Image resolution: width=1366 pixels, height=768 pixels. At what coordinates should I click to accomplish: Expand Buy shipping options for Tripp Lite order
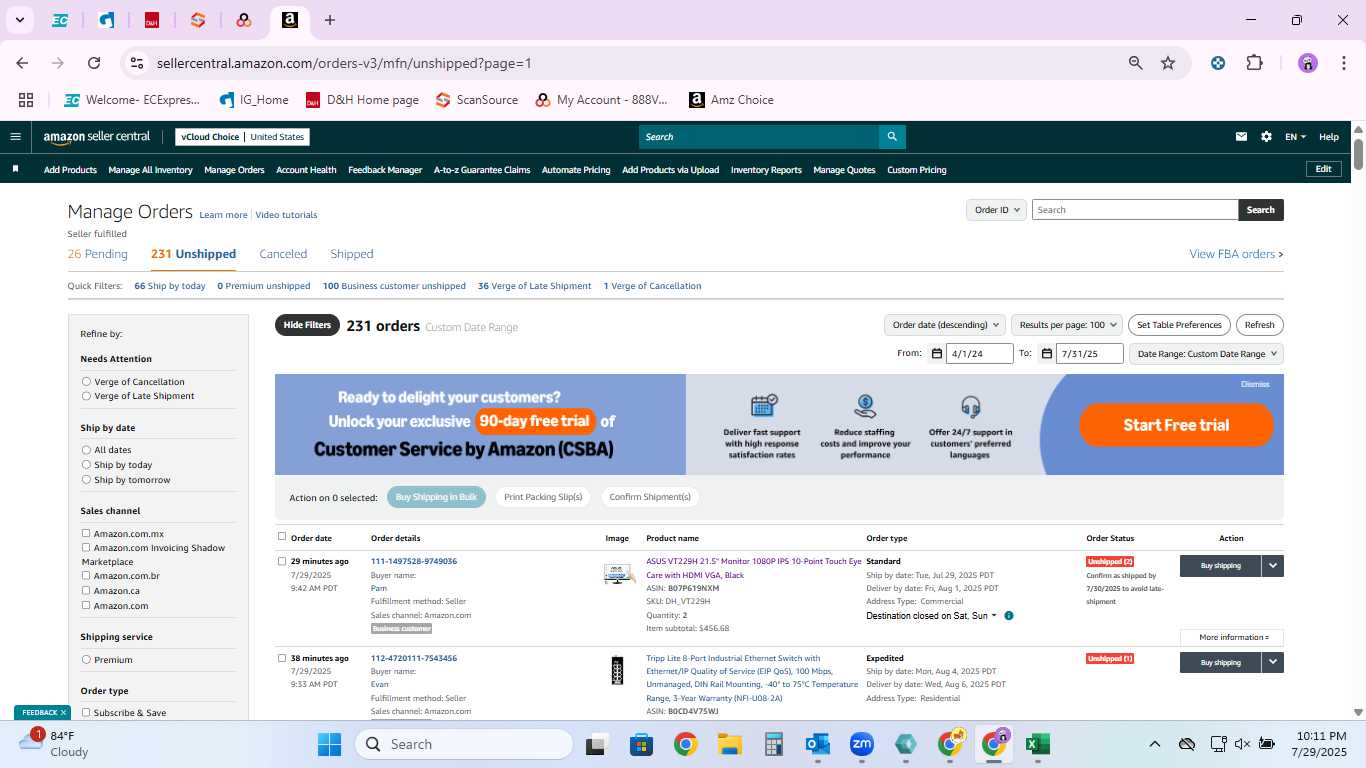coord(1273,662)
